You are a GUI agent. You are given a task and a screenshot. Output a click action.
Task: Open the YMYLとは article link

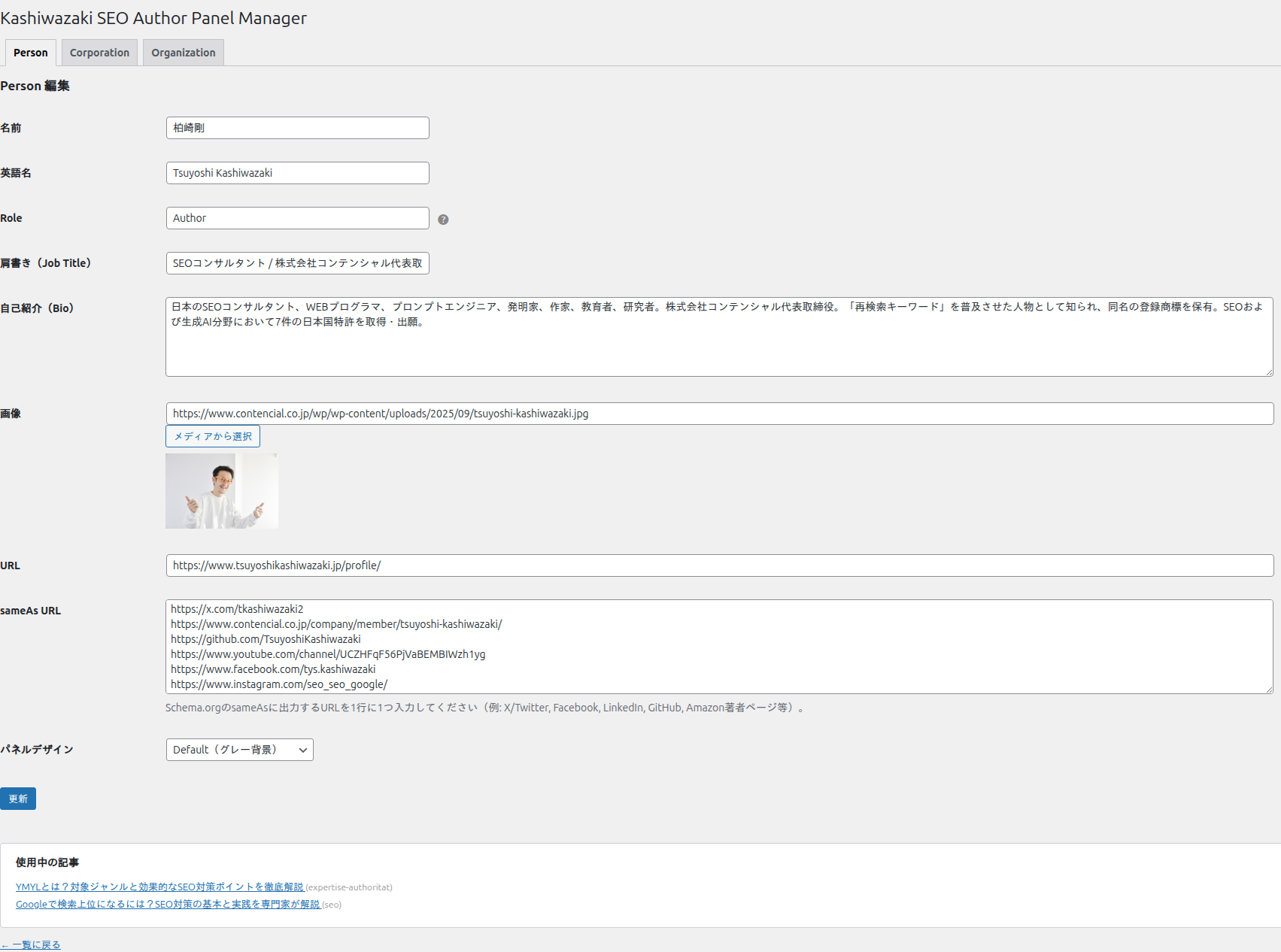159,887
